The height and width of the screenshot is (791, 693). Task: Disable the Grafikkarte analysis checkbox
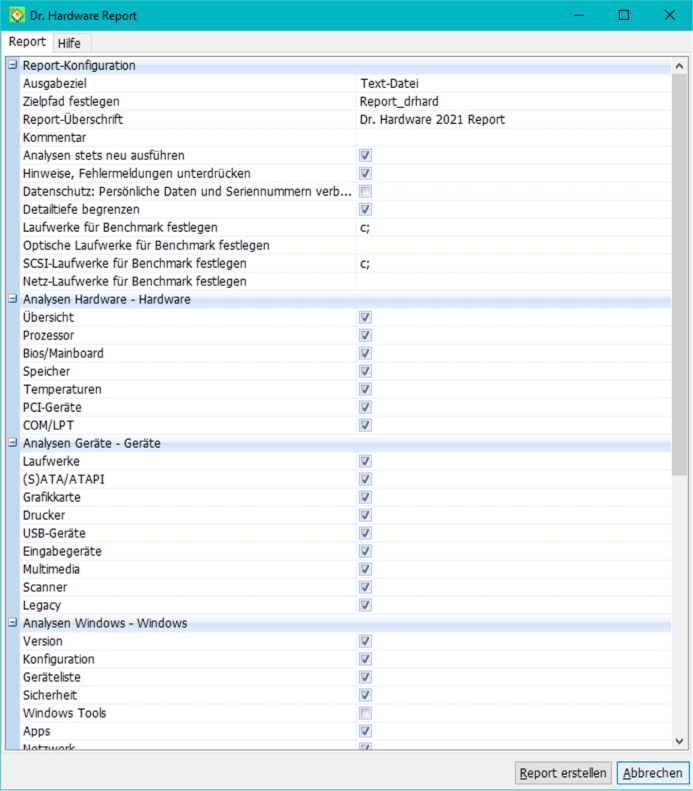point(366,498)
